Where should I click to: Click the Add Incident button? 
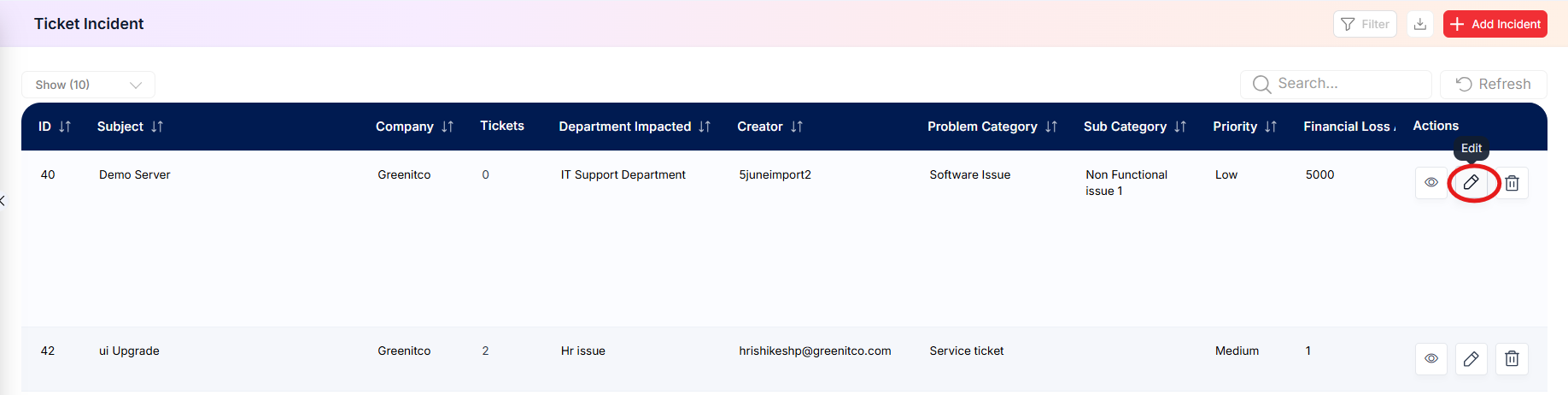click(x=1495, y=24)
